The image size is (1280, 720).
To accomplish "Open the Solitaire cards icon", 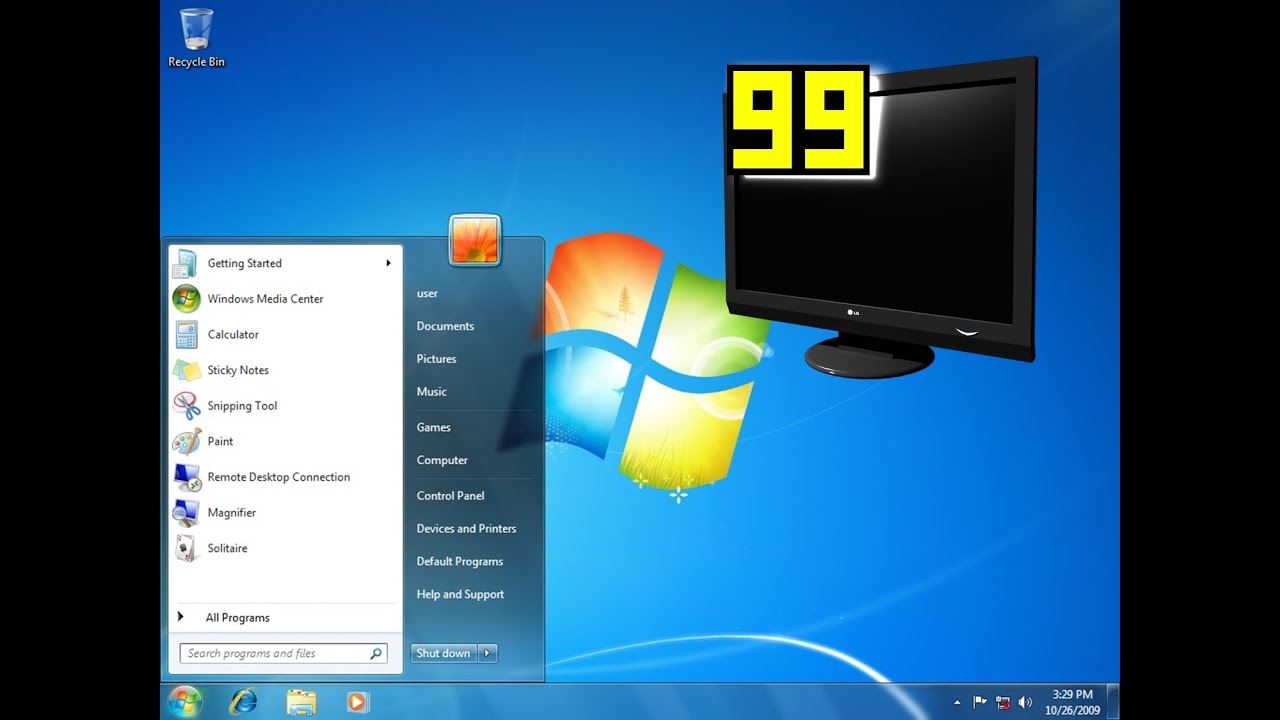I will point(186,548).
